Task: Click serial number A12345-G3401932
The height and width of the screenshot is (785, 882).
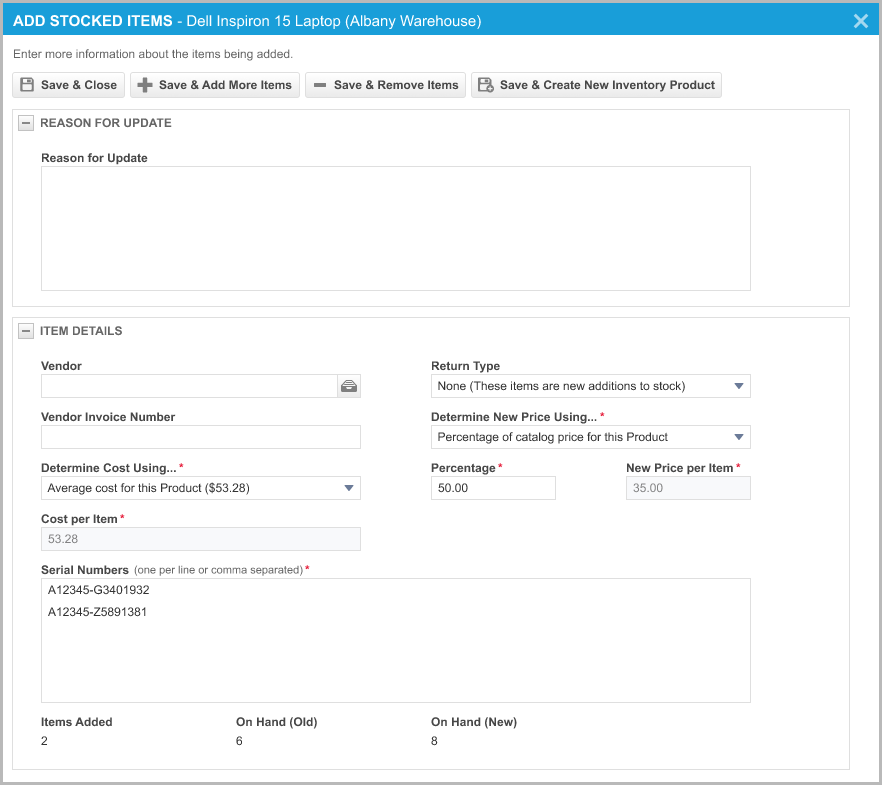Action: click(x=98, y=590)
